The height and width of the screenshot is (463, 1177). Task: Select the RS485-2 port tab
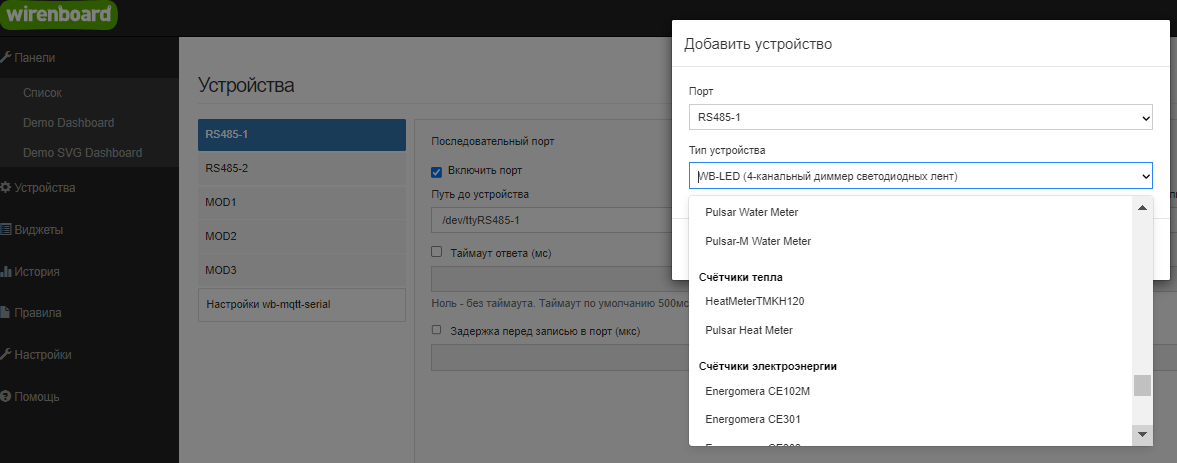(x=302, y=169)
